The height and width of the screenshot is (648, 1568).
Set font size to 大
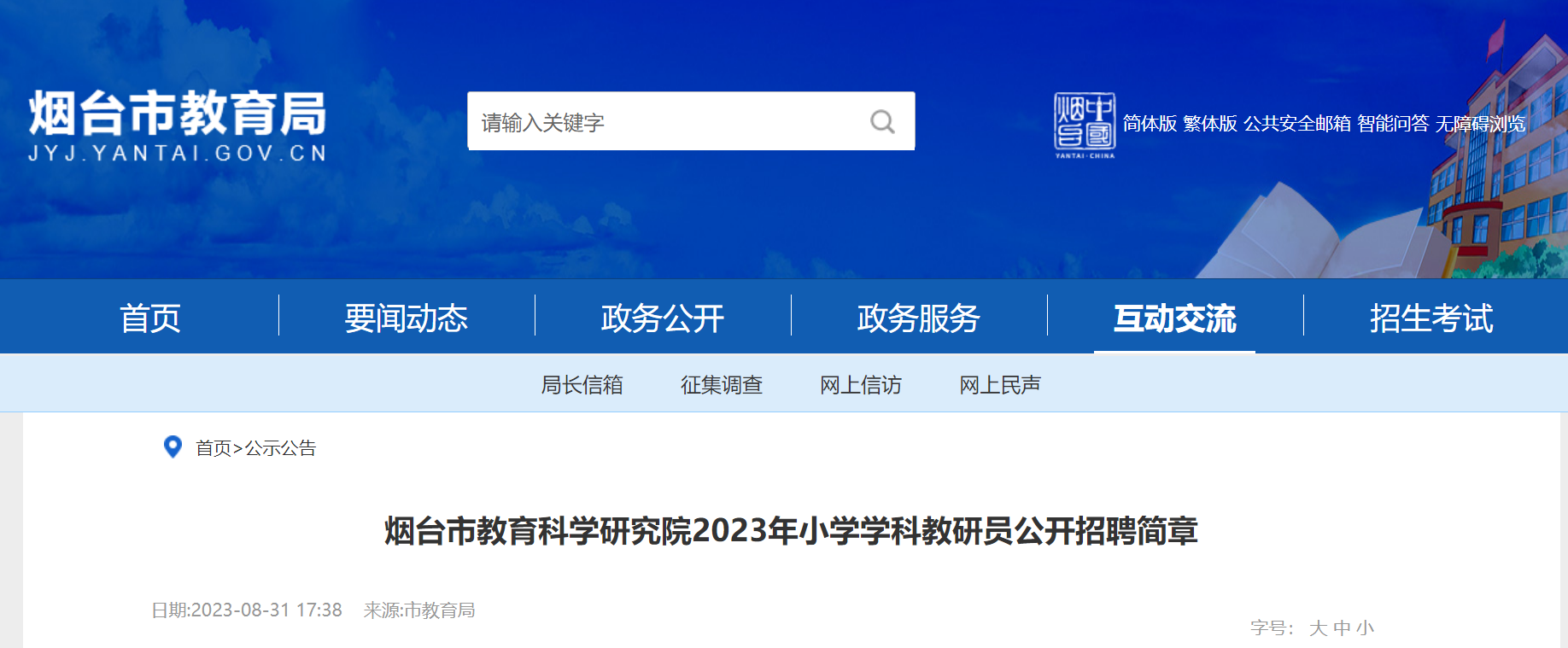coord(1319,628)
